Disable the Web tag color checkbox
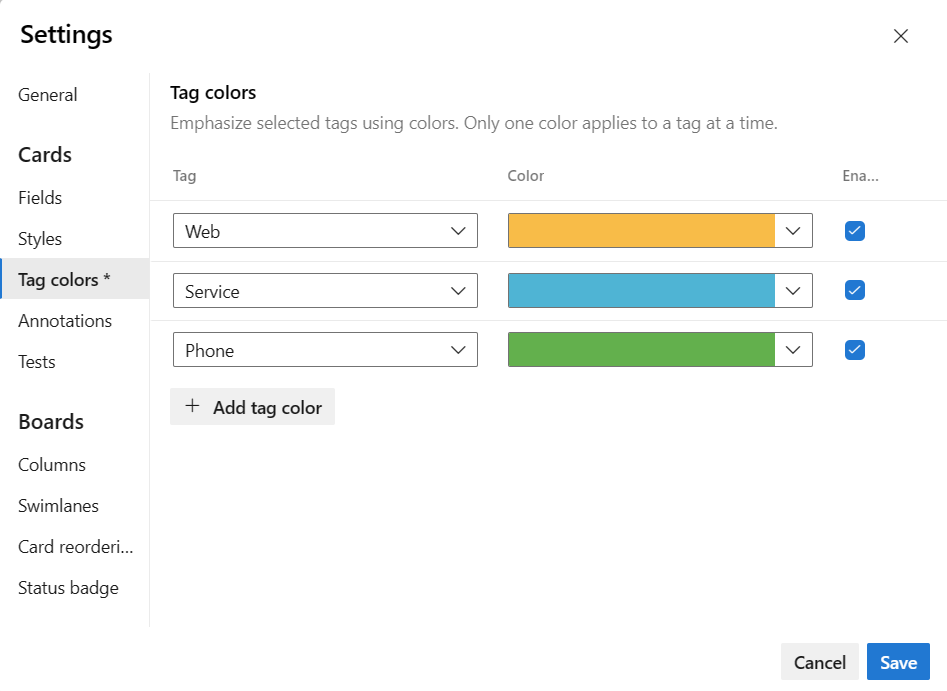Viewport: 947px width, 691px height. [855, 231]
